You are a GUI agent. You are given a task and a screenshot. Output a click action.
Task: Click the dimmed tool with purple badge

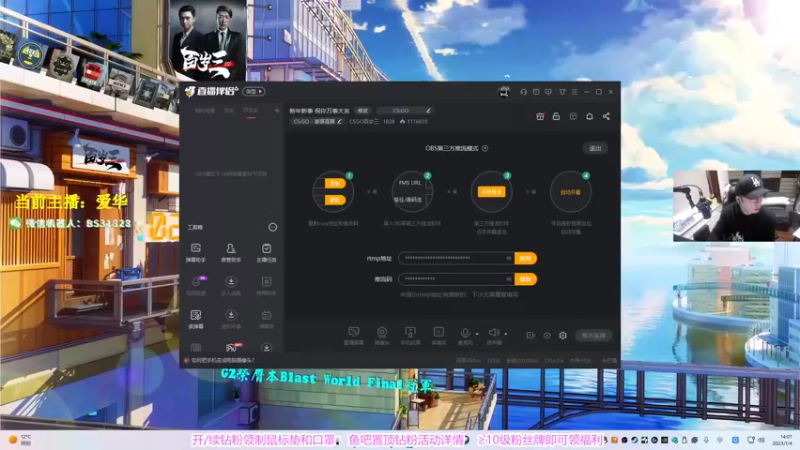(x=196, y=285)
